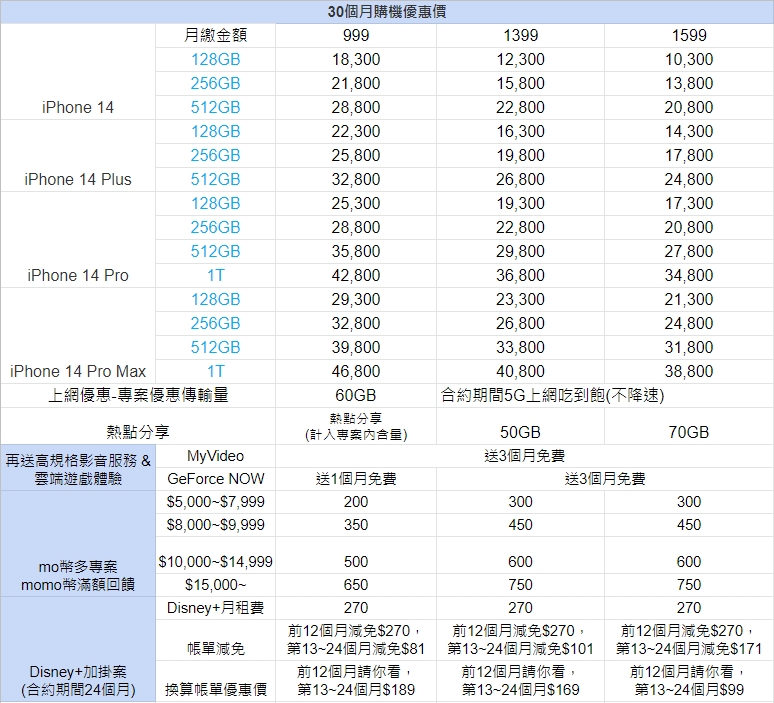The height and width of the screenshot is (703, 774).
Task: Click the $5,000~$7,999 range cell
Action: pos(215,502)
